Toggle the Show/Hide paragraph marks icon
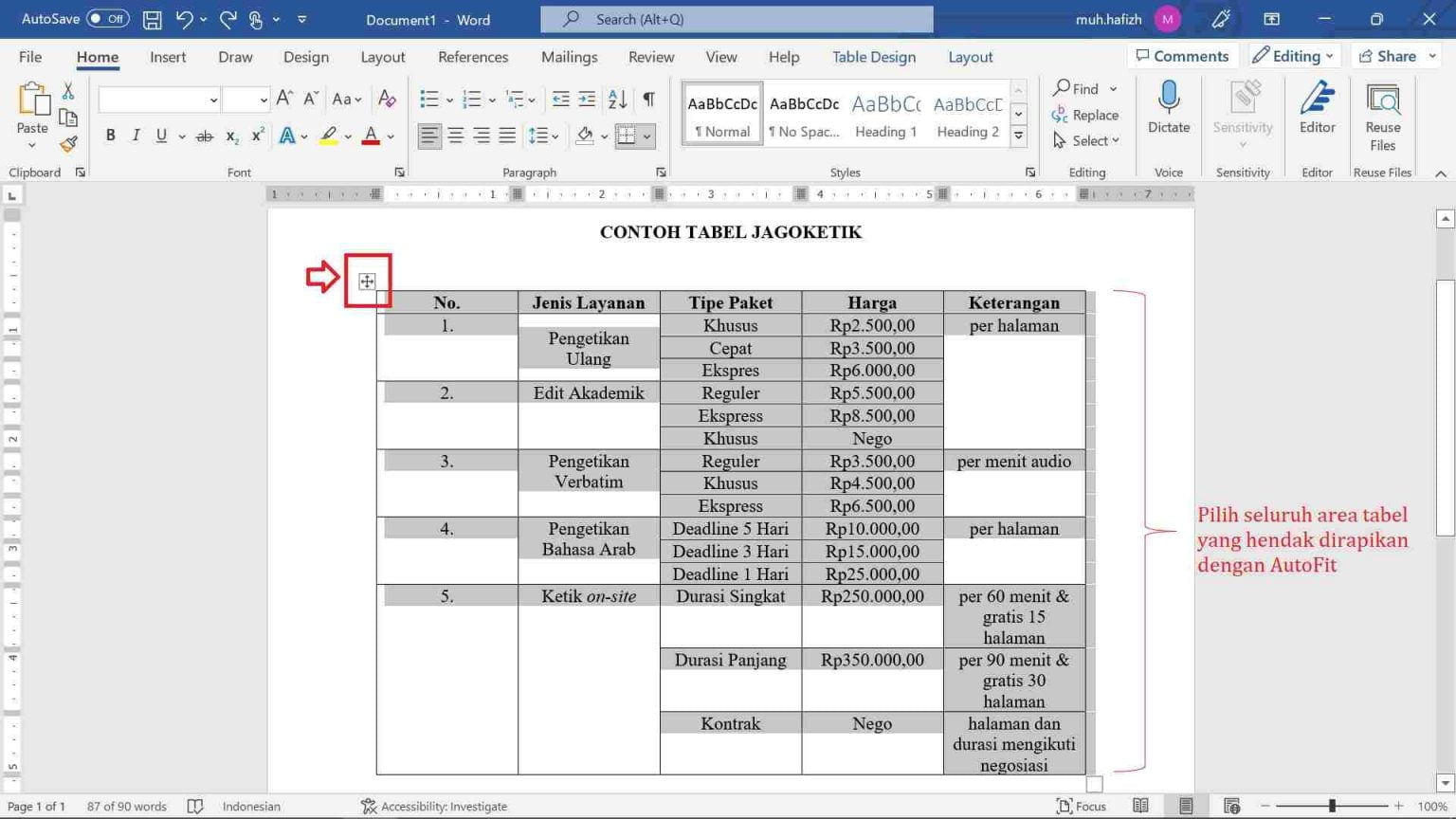Screen dimensions: 1456x819 (x=648, y=99)
